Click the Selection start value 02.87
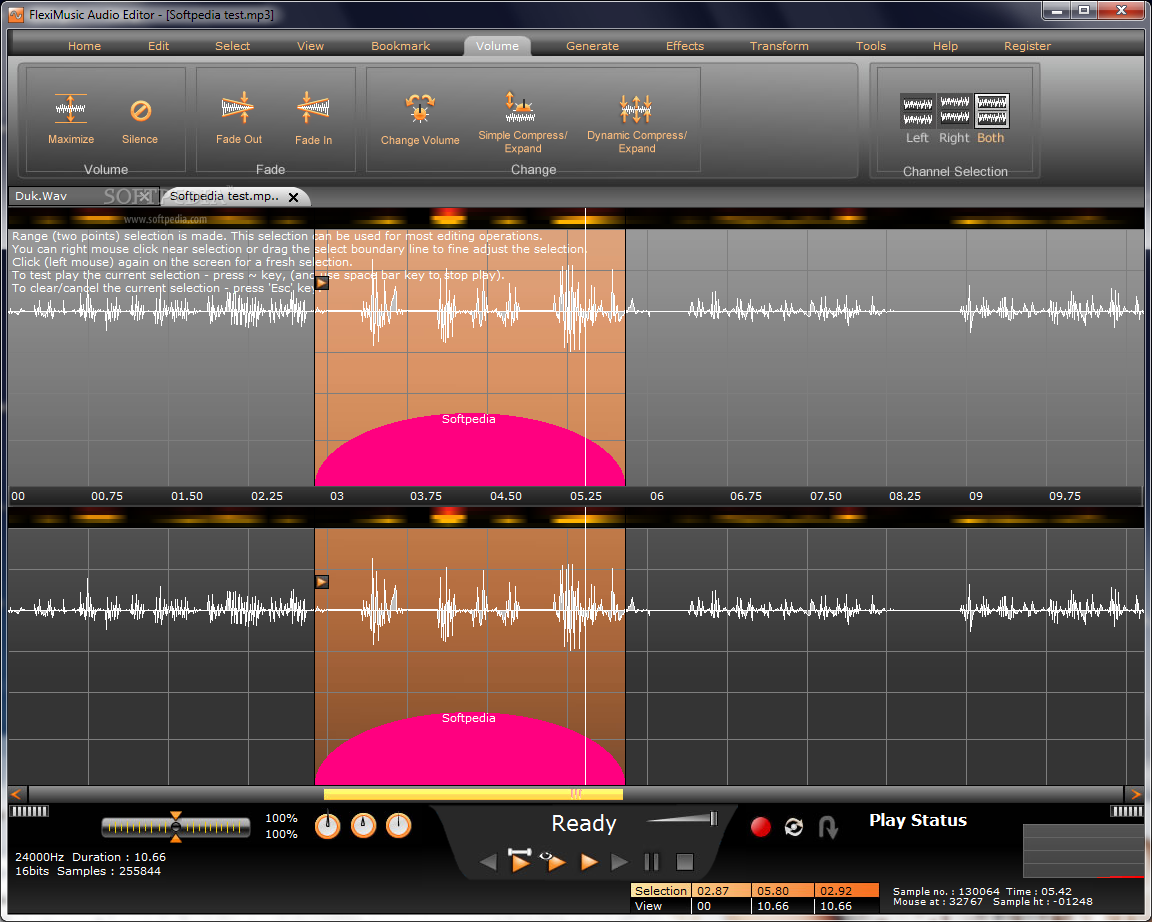 tap(720, 890)
